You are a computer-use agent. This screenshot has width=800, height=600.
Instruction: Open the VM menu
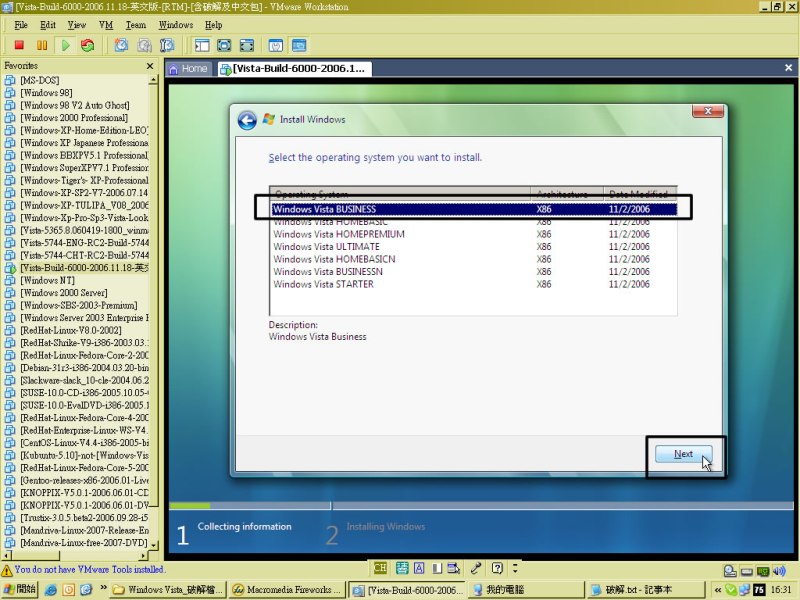pos(106,25)
